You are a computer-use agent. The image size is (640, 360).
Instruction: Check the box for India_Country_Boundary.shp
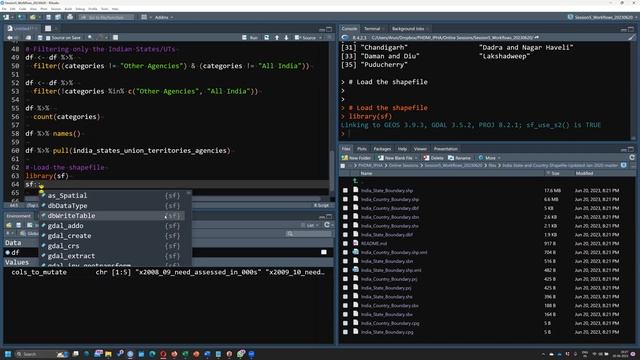click(345, 200)
